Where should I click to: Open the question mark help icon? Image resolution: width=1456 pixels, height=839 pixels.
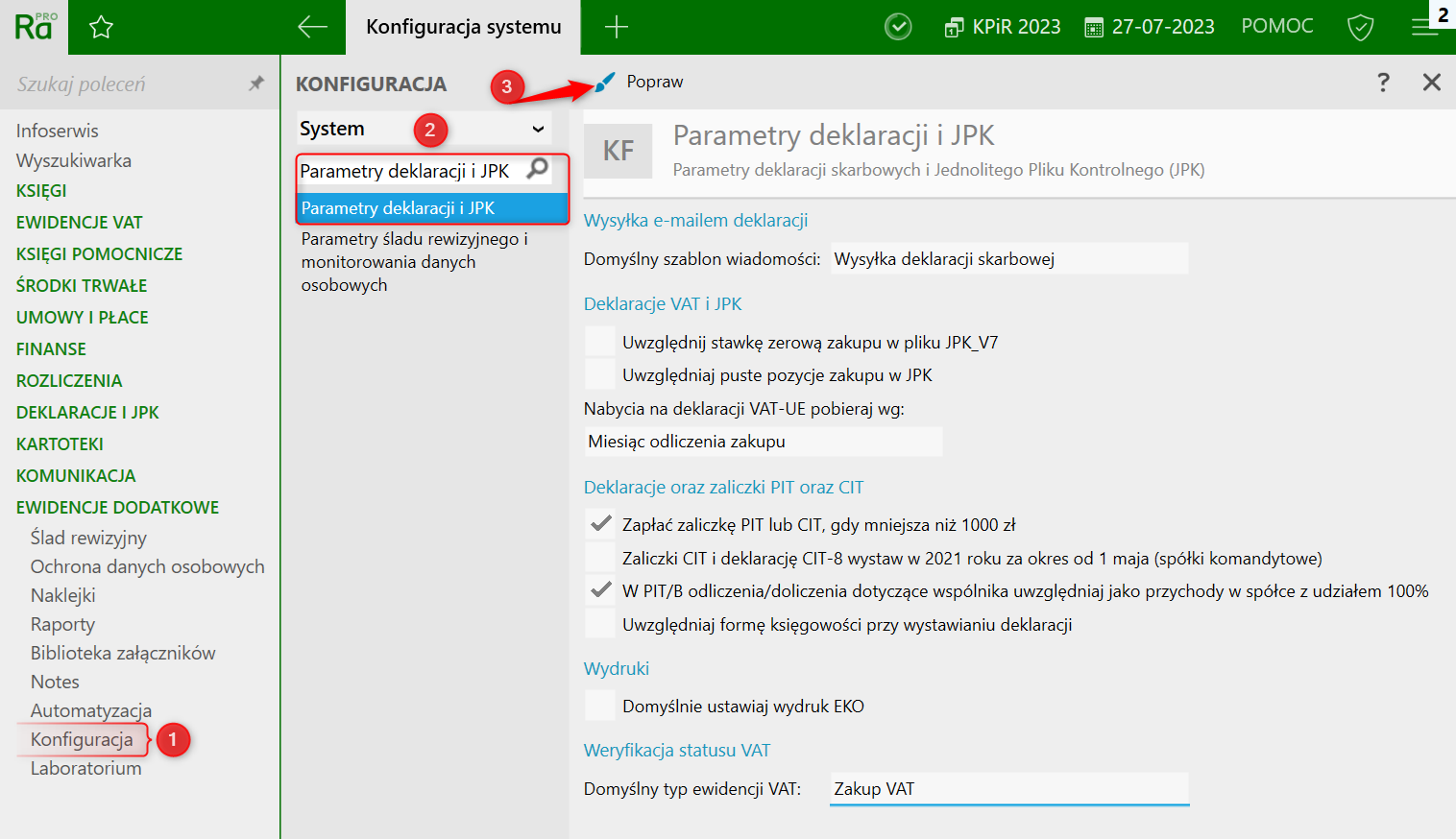pos(1383,82)
